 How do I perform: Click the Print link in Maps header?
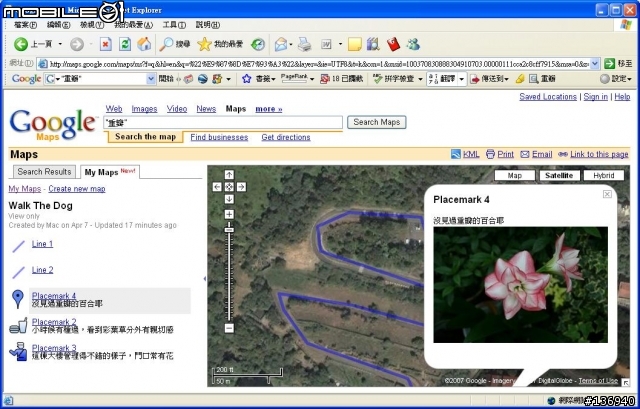tap(505, 154)
